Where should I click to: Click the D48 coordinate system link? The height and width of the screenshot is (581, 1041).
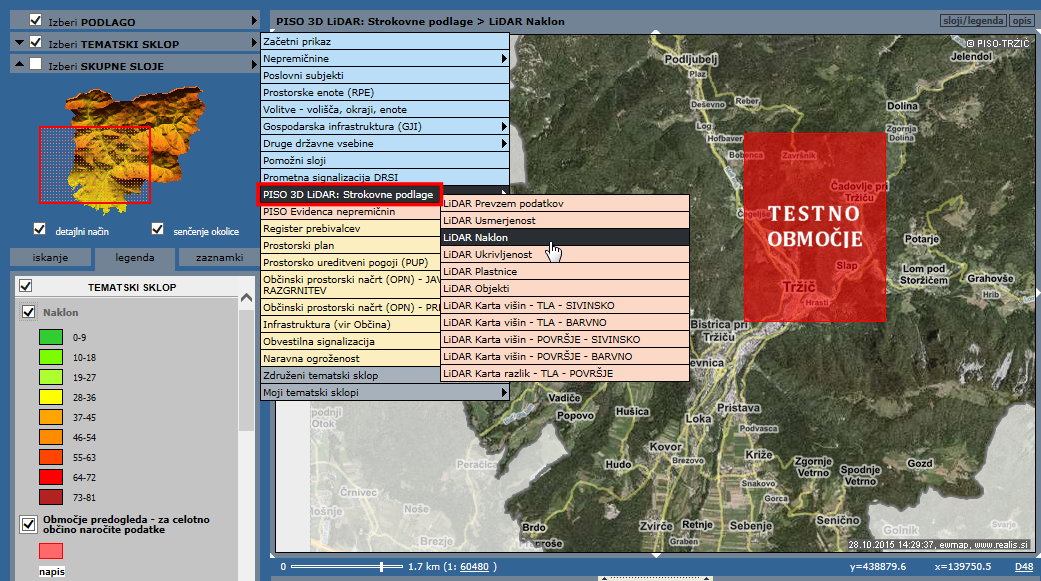coord(1024,567)
